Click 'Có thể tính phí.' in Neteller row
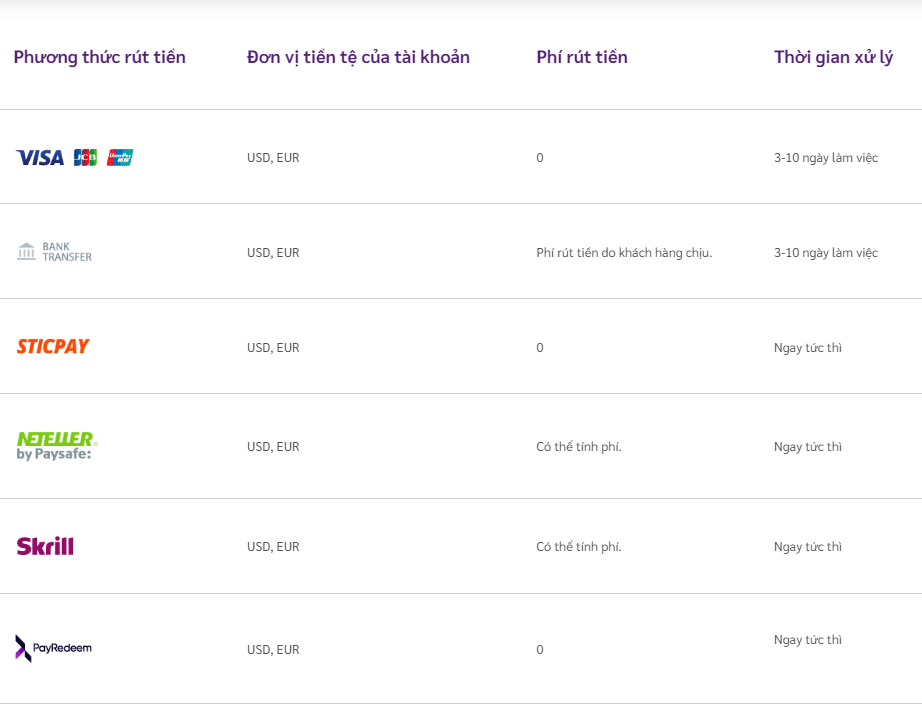 pos(578,447)
